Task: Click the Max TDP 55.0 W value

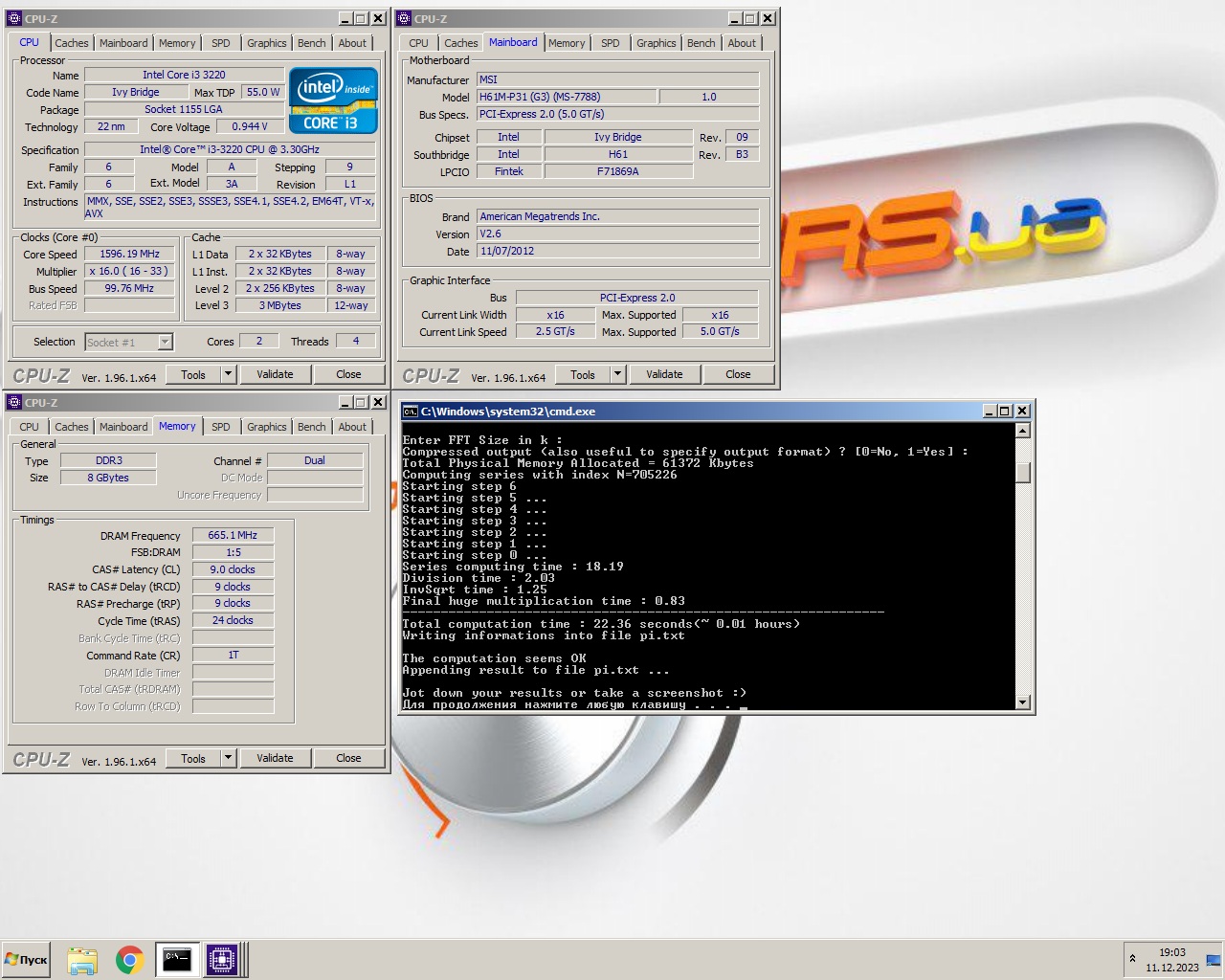Action: [263, 92]
